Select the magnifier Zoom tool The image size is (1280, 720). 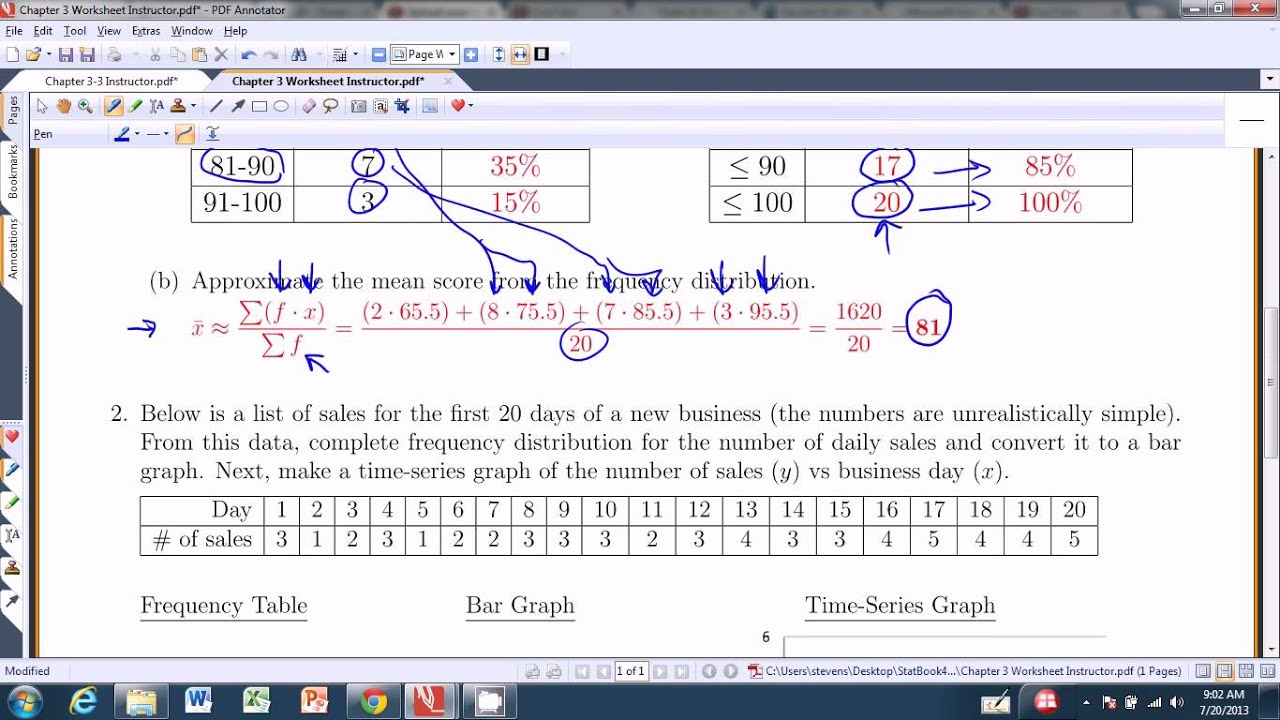[85, 106]
